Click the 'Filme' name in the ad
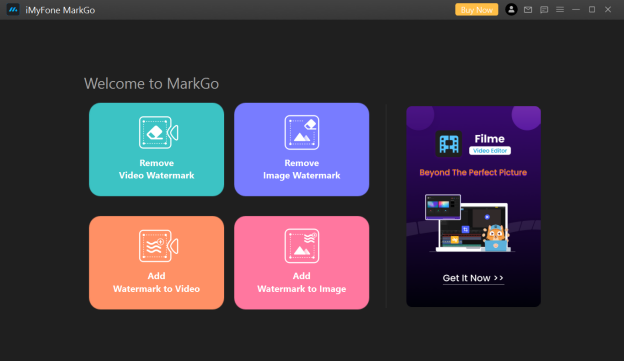Screen dimensions: 624x361 coord(489,139)
